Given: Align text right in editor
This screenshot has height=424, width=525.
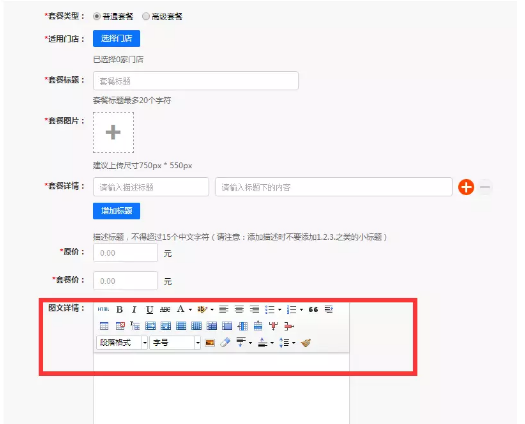Looking at the screenshot, I should (x=254, y=309).
